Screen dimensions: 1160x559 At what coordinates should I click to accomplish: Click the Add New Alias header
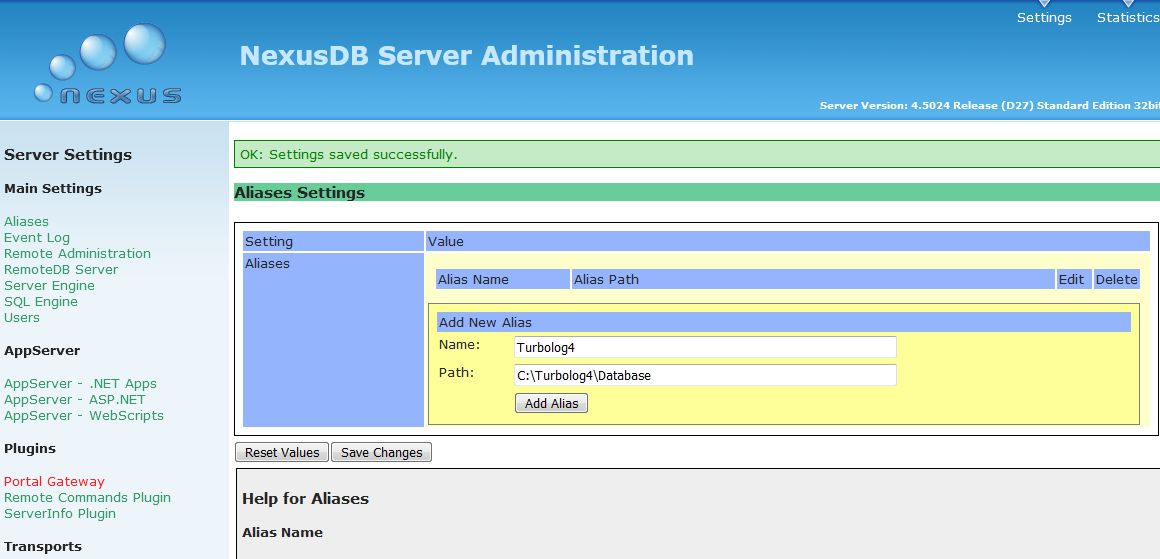click(784, 322)
